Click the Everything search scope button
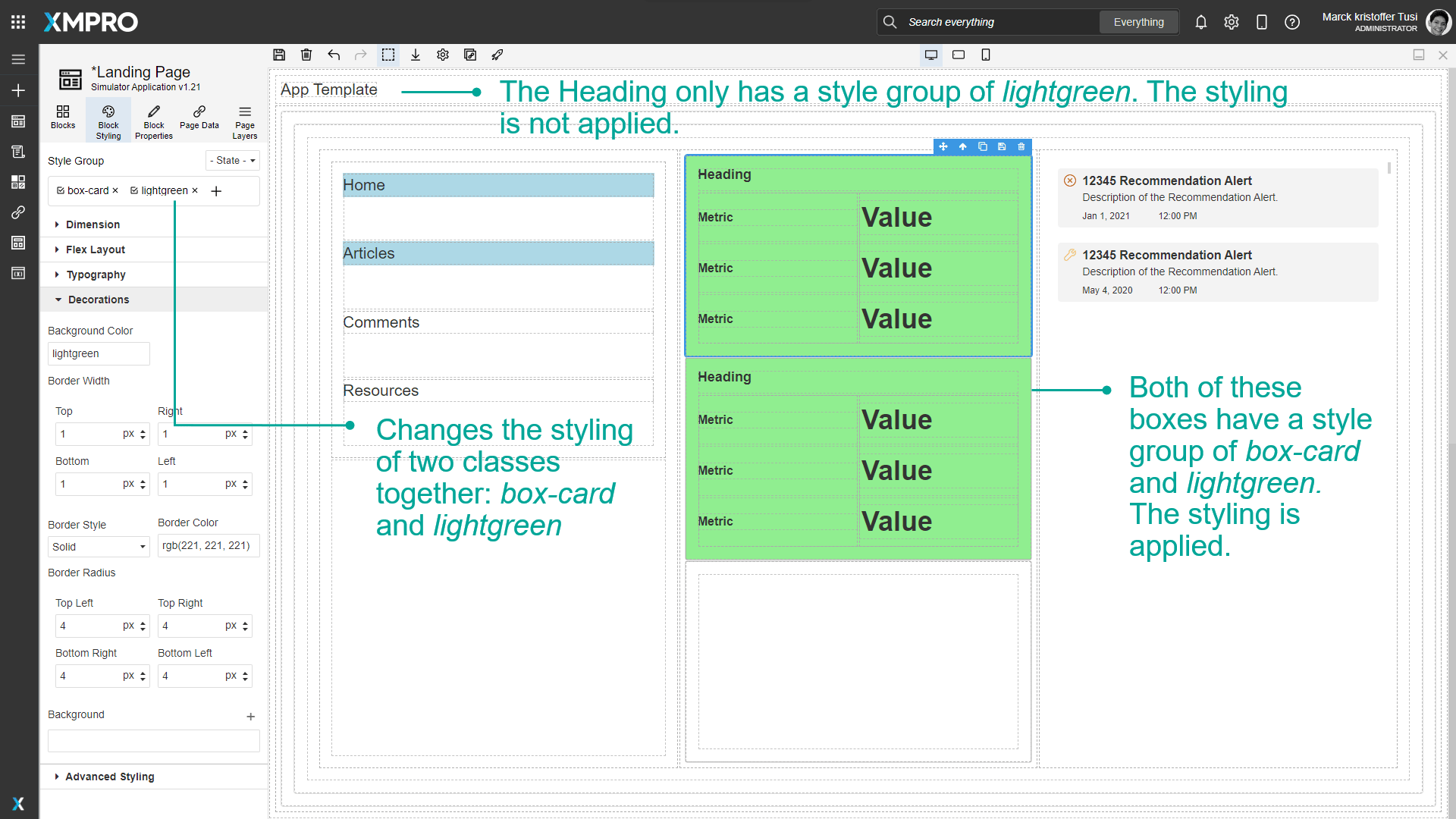This screenshot has height=819, width=1456. 1138,22
